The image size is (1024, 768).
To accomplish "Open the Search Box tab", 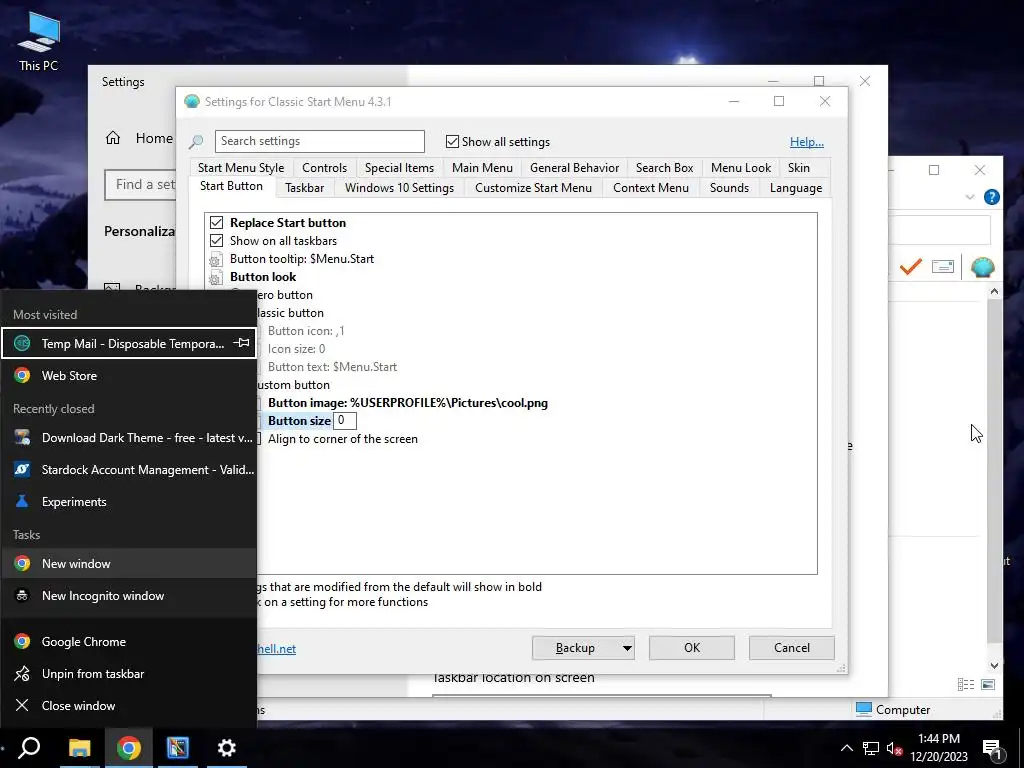I will tap(664, 168).
